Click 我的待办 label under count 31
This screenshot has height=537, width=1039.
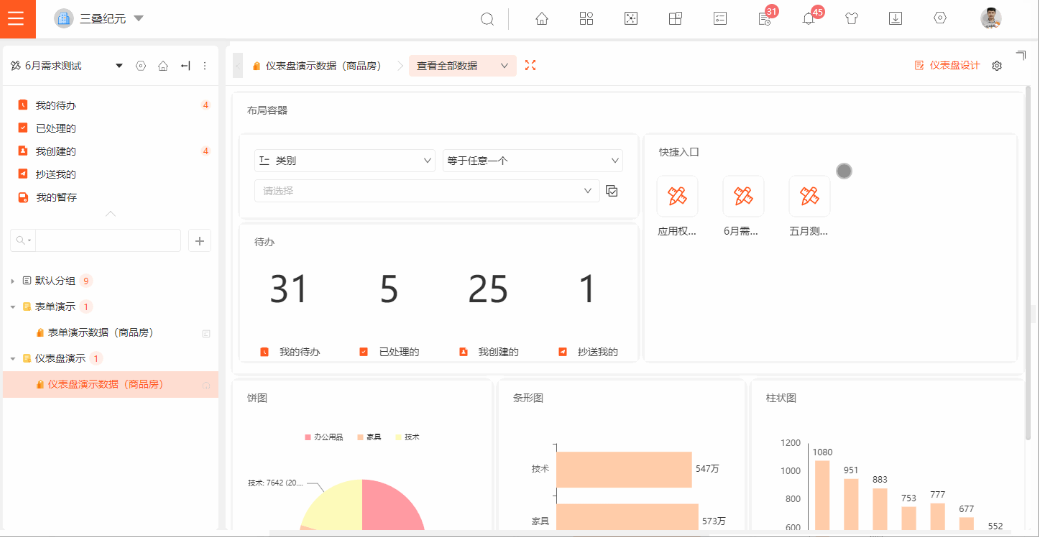tap(300, 352)
